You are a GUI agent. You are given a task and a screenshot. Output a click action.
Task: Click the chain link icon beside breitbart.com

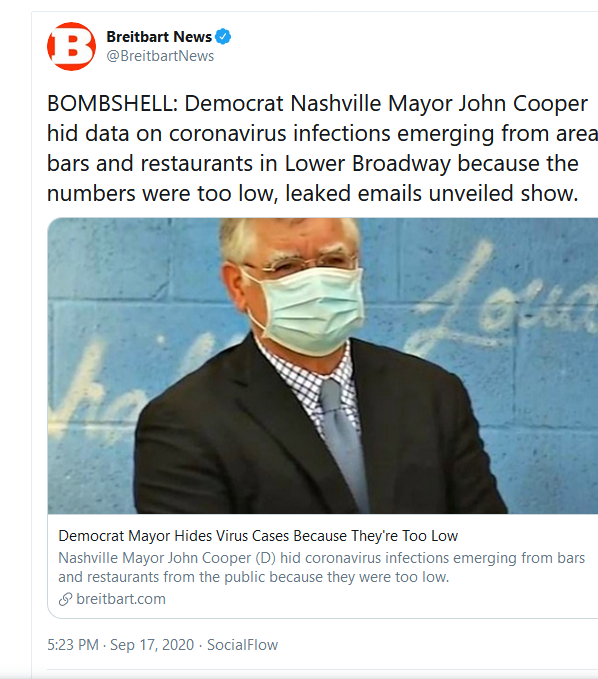[65, 599]
